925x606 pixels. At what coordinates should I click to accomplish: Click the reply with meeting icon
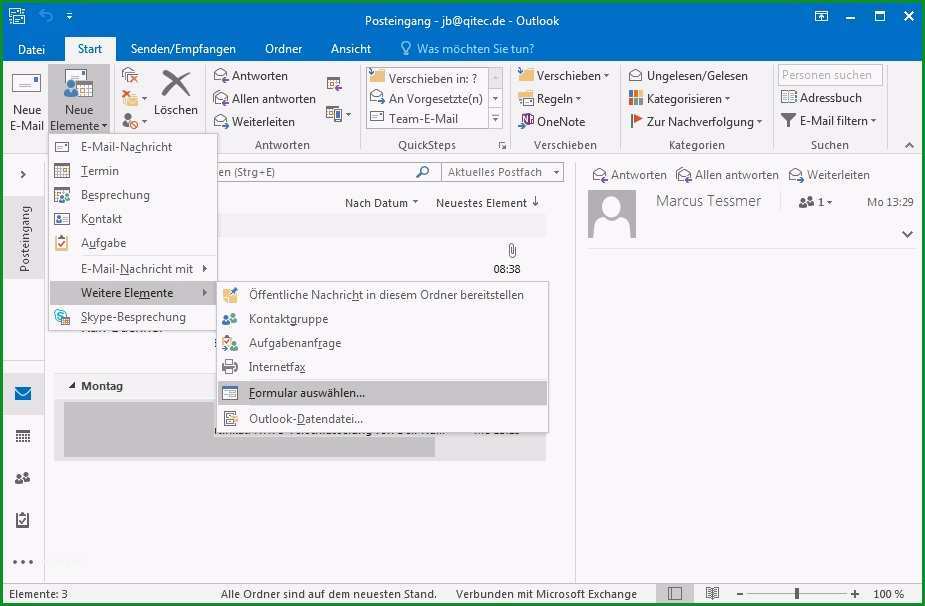[x=334, y=84]
